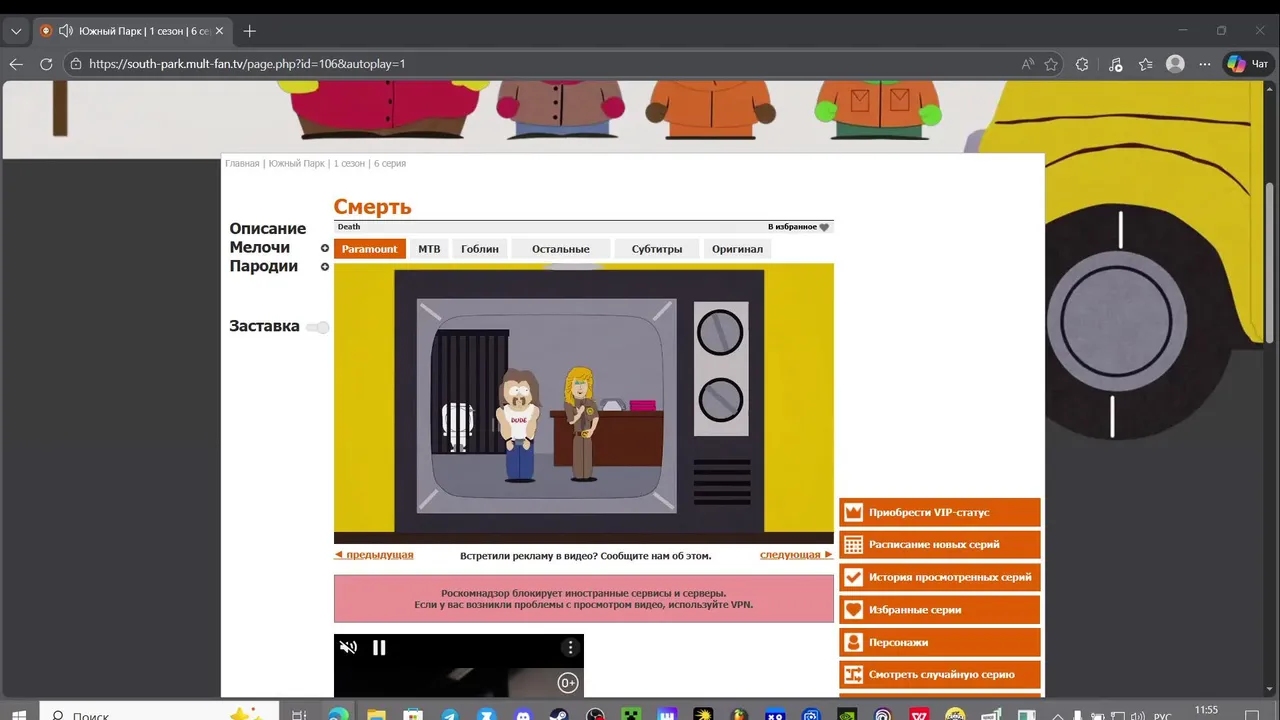Expand the Пародии section plus icon
This screenshot has height=720, width=1280.
(325, 267)
